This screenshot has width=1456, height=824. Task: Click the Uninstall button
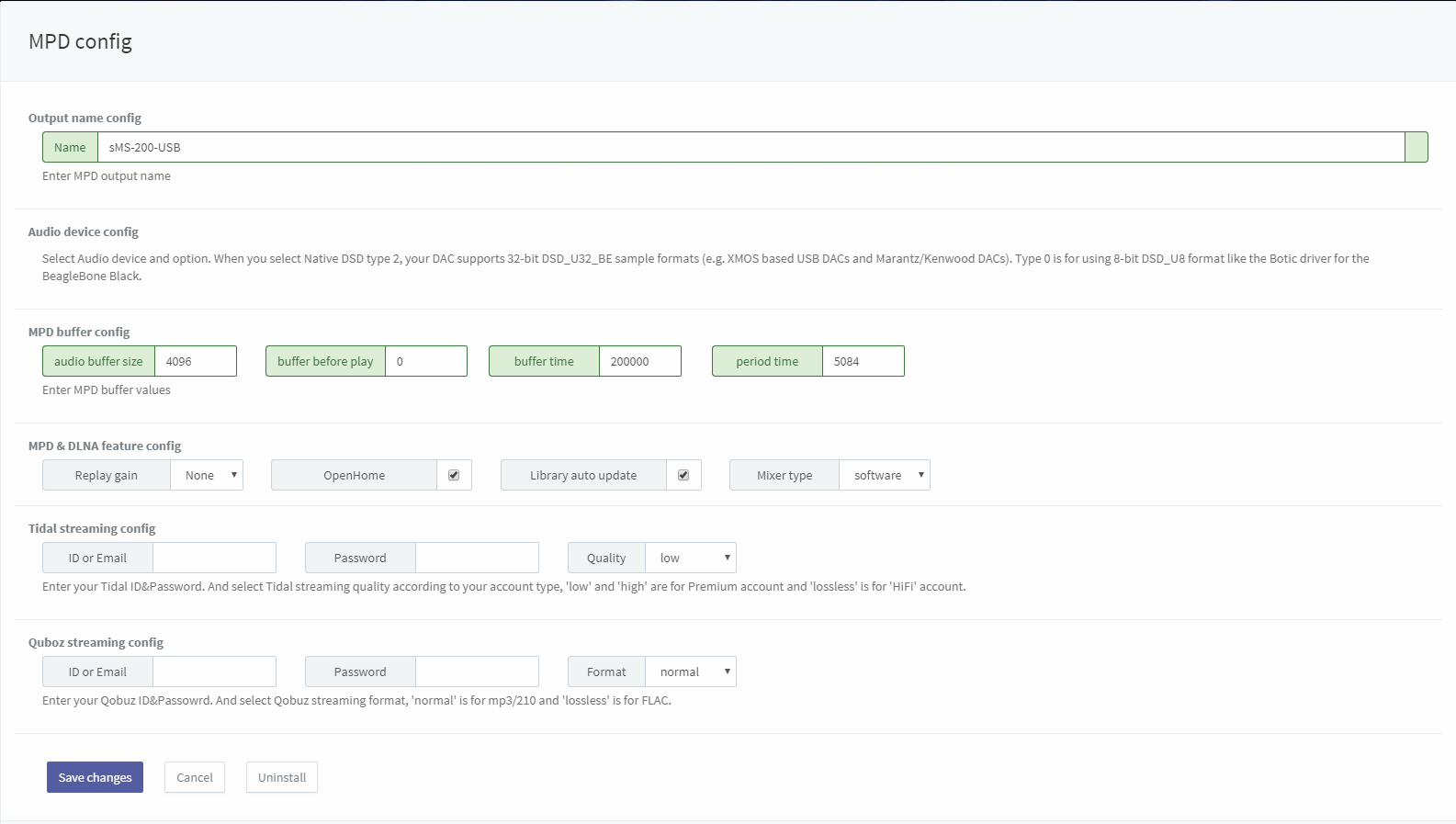(x=281, y=777)
